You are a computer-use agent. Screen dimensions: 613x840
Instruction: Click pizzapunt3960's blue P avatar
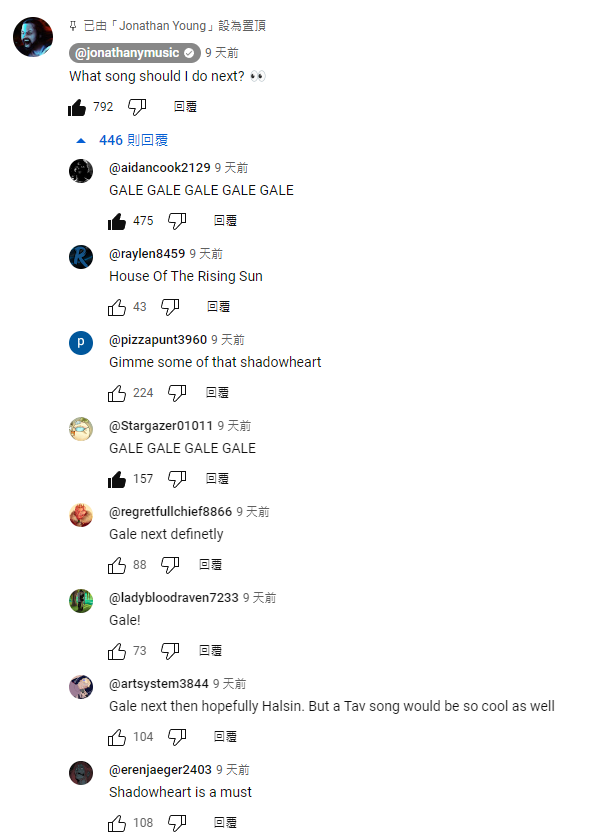click(x=81, y=342)
